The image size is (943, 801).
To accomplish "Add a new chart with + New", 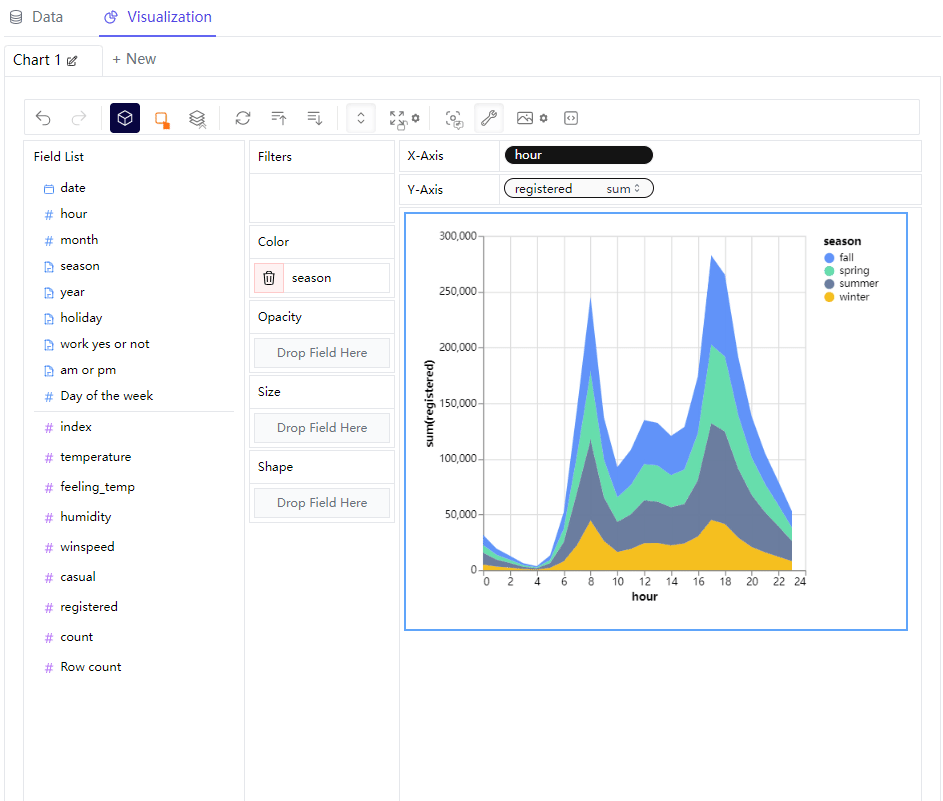I will tap(134, 59).
